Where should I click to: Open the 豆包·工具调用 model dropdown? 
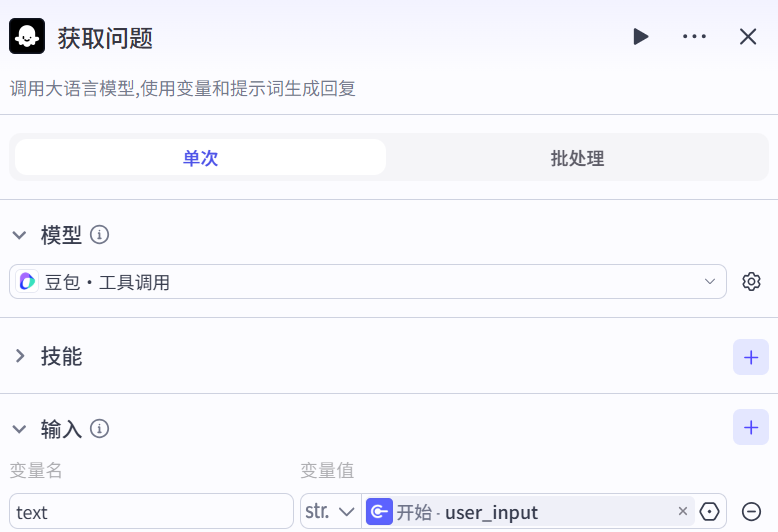coord(368,282)
